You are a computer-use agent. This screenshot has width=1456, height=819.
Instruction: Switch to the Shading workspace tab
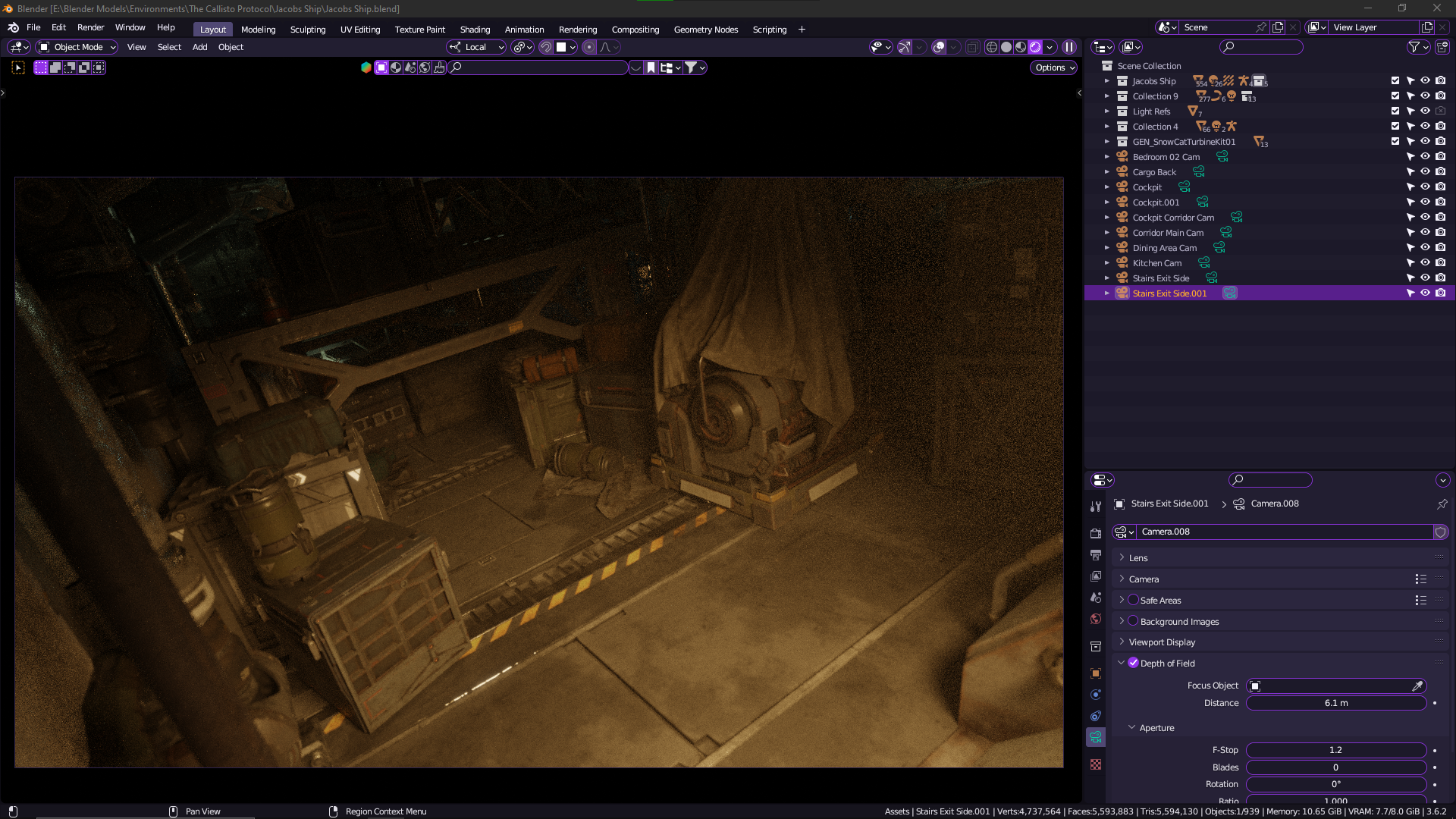point(475,30)
